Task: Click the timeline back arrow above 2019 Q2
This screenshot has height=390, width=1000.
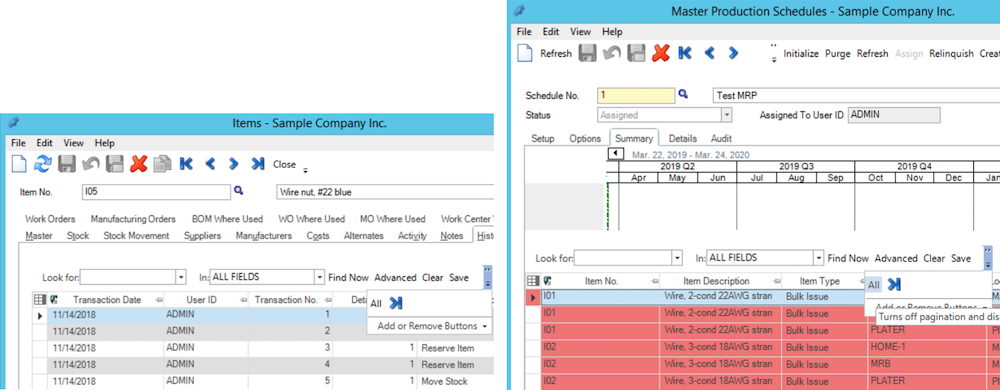Action: (616, 154)
